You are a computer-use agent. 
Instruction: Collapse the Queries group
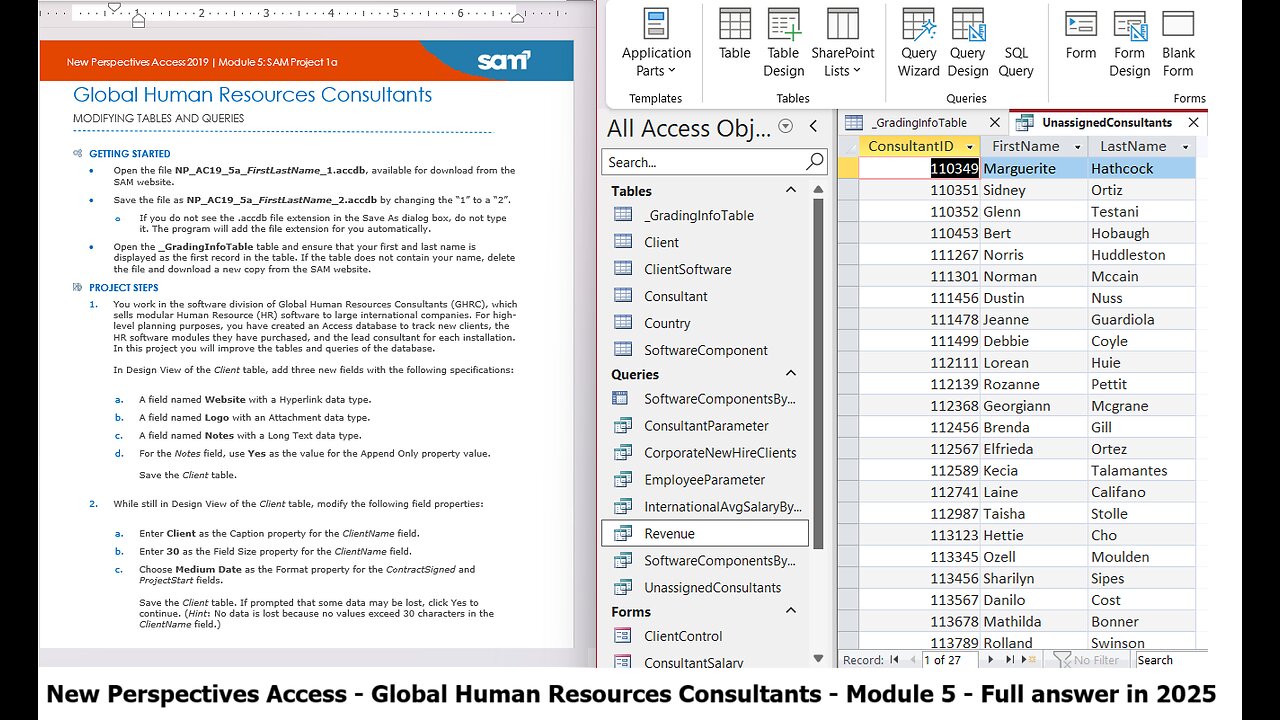[791, 374]
